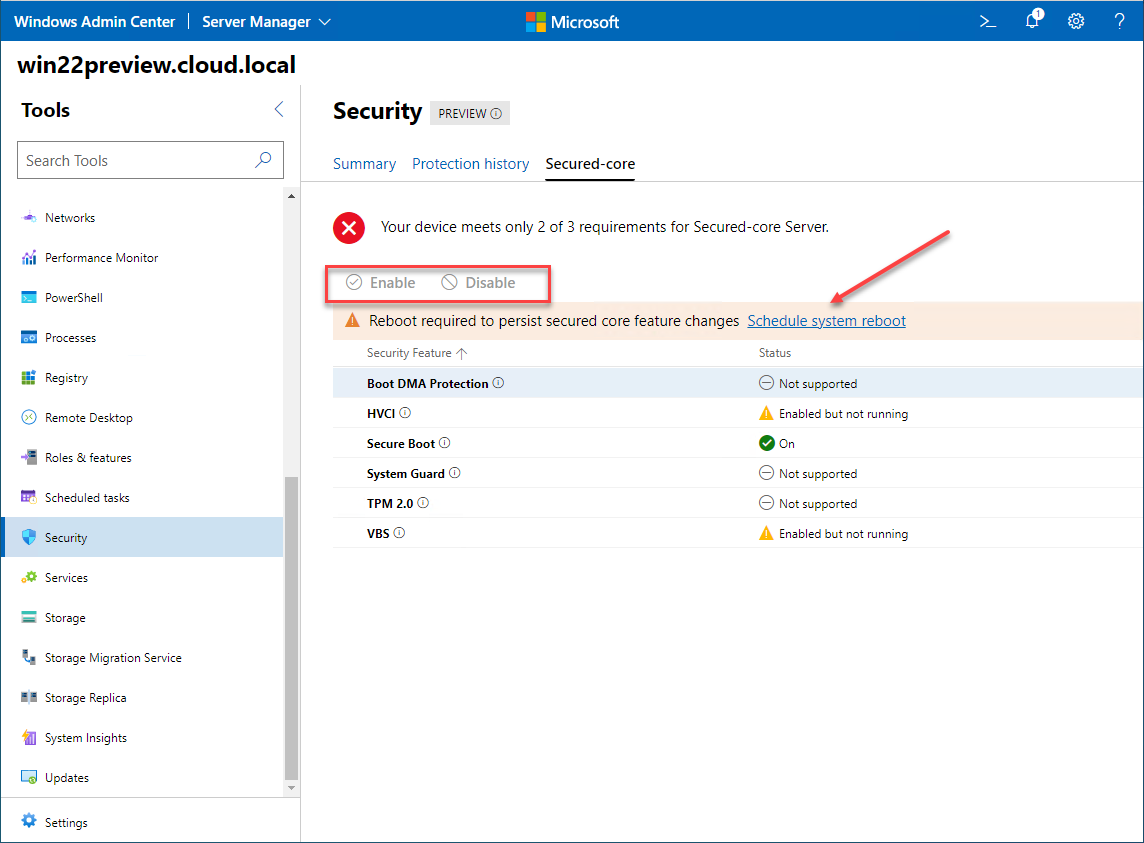The height and width of the screenshot is (843, 1144).
Task: Click the Performance Monitor chart icon
Action: pyautogui.click(x=28, y=258)
